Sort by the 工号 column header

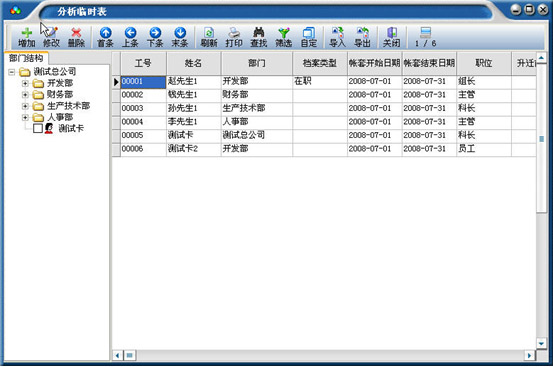click(143, 63)
